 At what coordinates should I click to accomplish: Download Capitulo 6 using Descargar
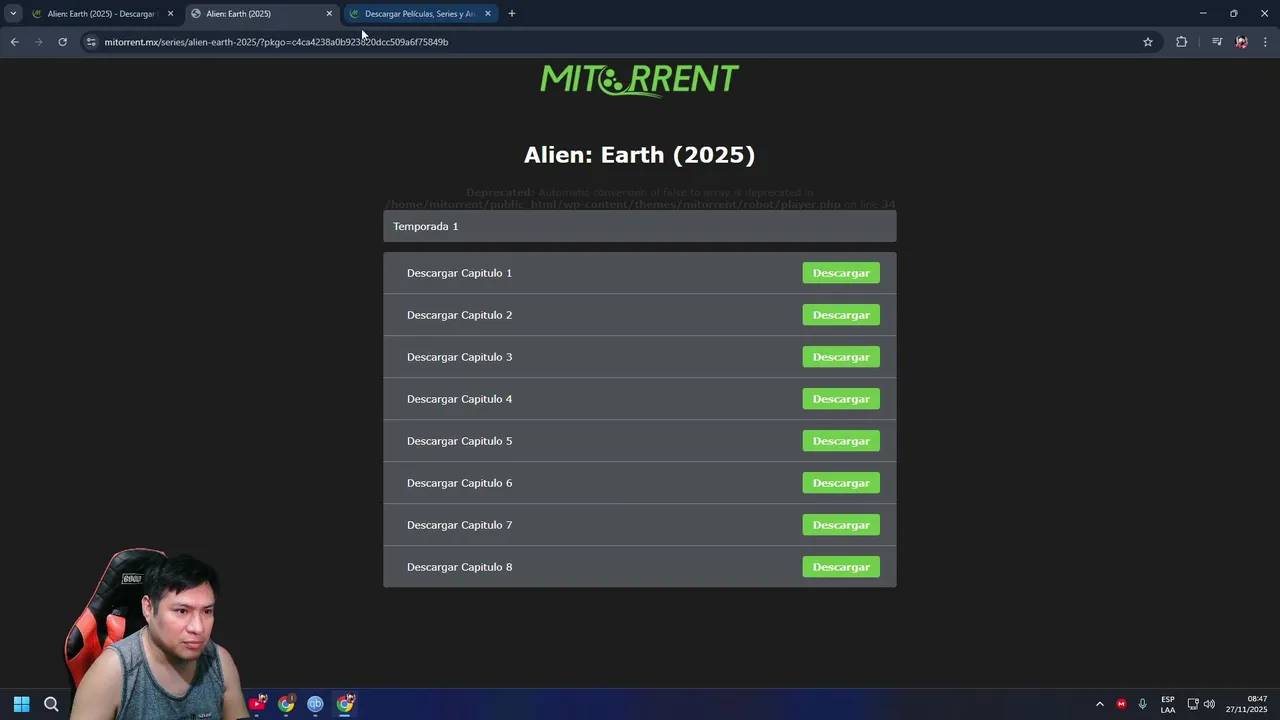841,483
